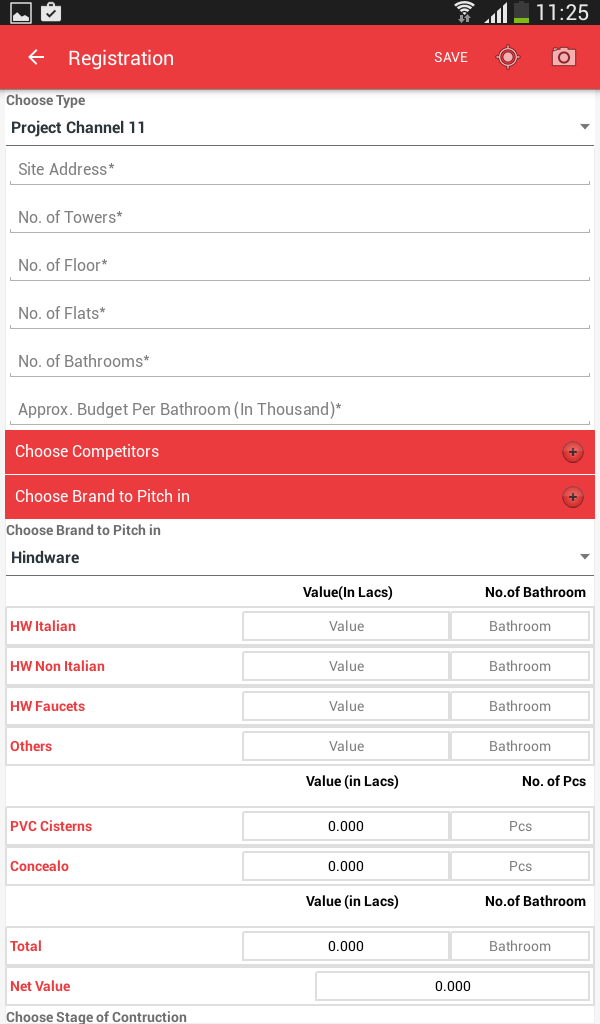Expand the red Choose Brand to Pitch in bar
Viewport: 600px width, 1024px height.
pyautogui.click(x=280, y=497)
